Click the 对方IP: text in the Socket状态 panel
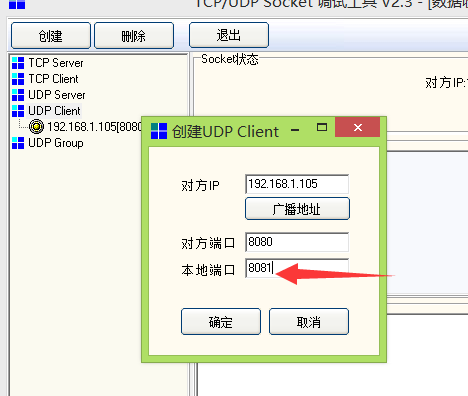This screenshot has height=396, width=468. [446, 83]
